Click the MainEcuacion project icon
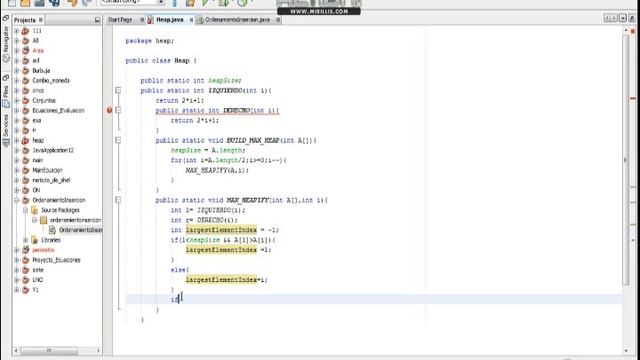This screenshot has width=640, height=360. click(x=26, y=170)
